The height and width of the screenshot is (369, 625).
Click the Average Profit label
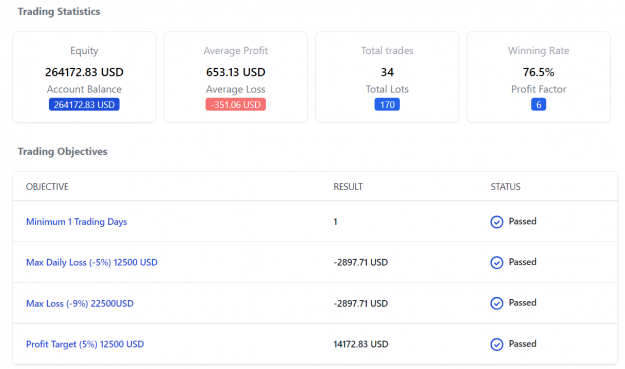tap(236, 51)
